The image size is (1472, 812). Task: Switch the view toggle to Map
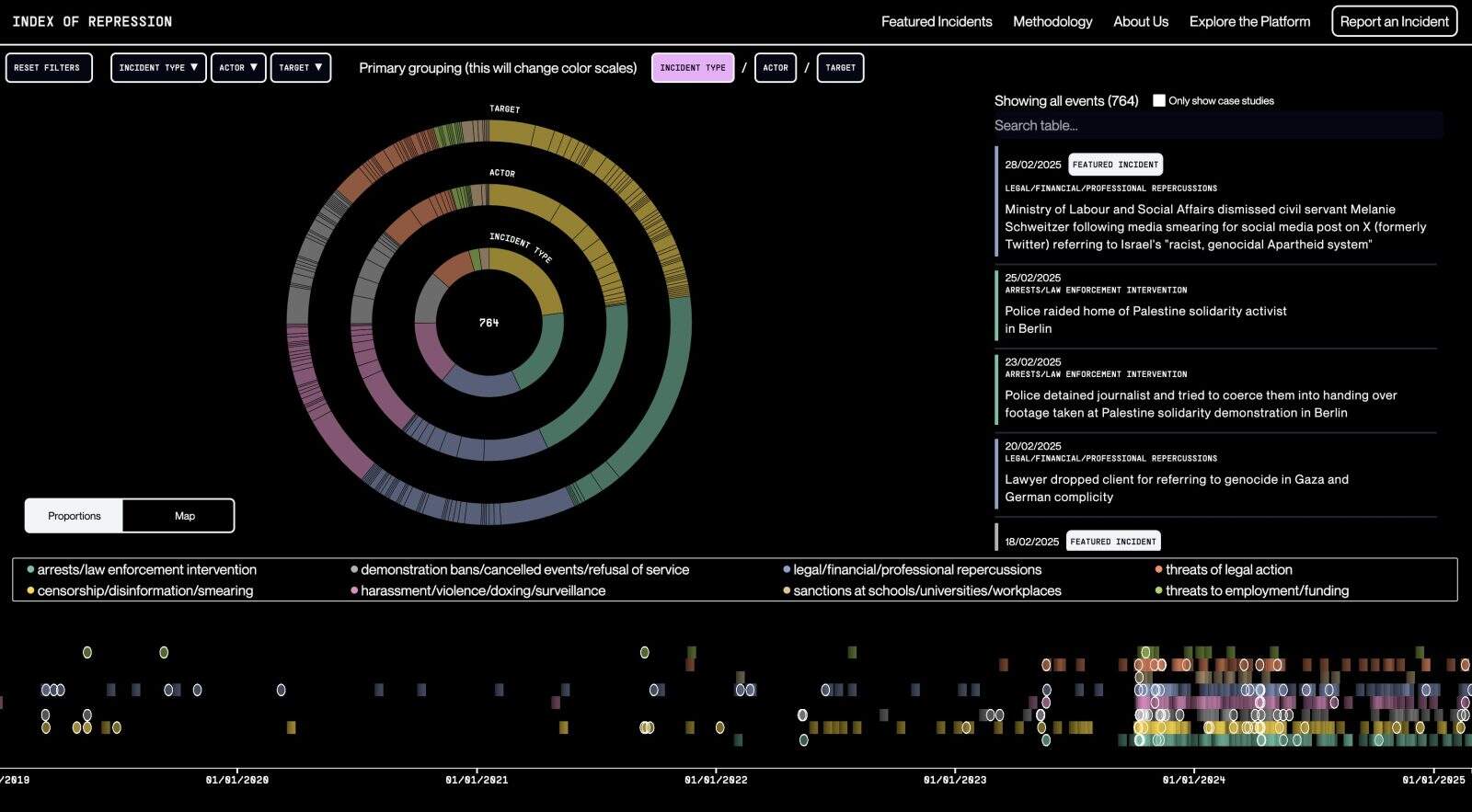pyautogui.click(x=185, y=516)
